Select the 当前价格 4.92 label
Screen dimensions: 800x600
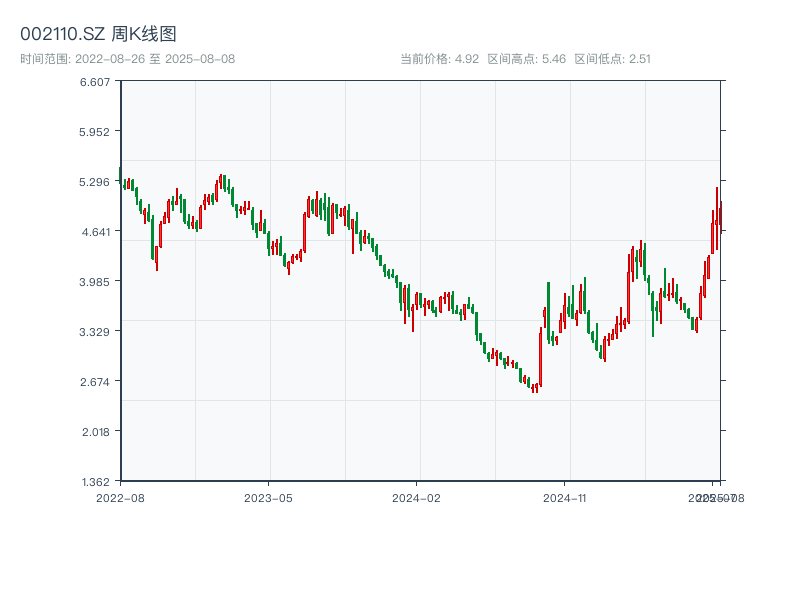(x=440, y=59)
